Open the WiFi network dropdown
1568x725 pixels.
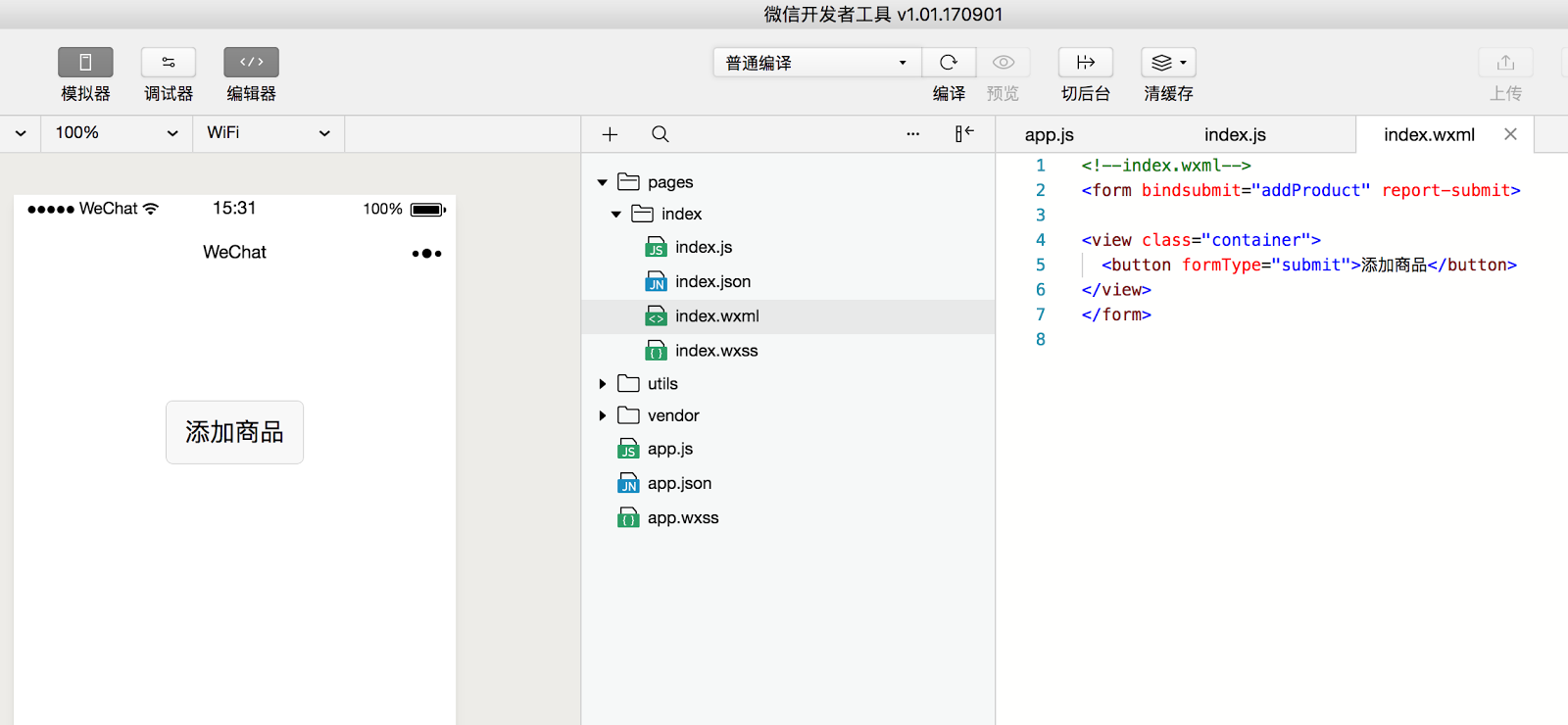point(269,133)
